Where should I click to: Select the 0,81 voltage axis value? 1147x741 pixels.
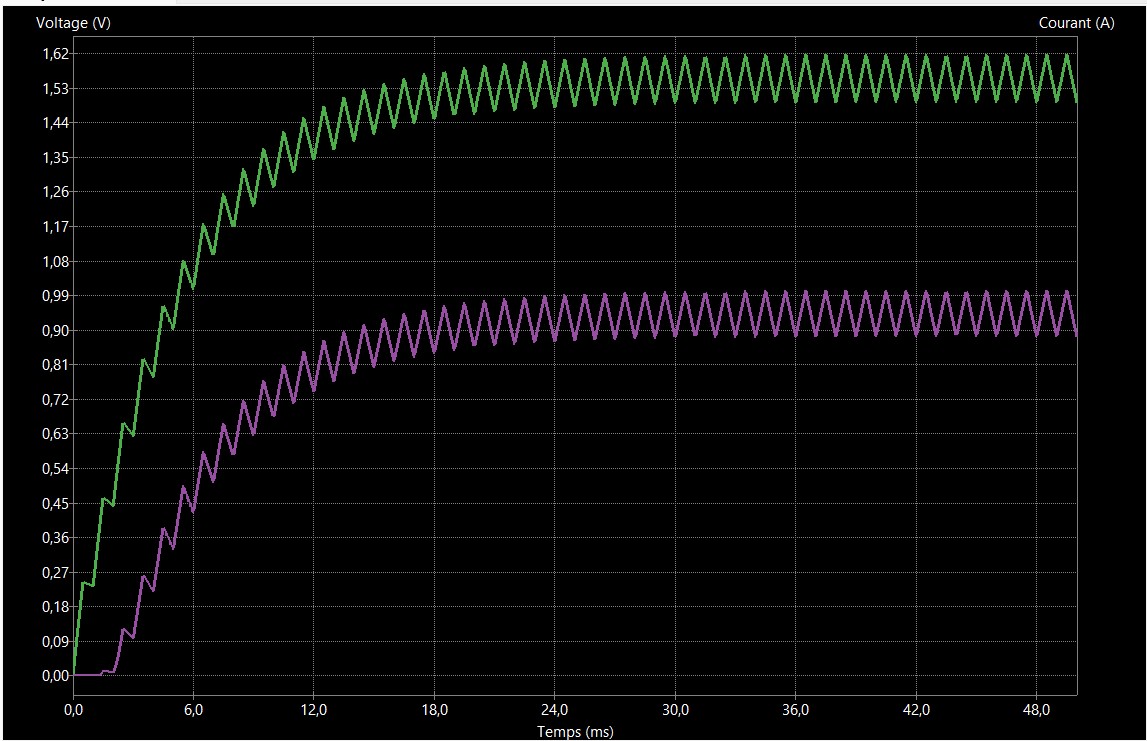pos(56,365)
